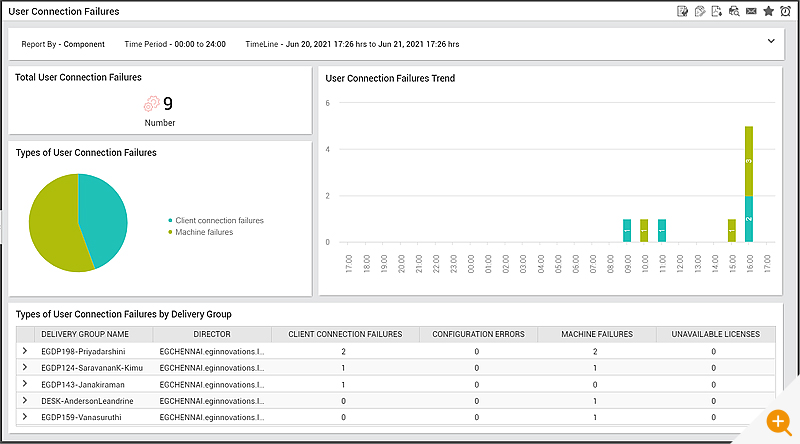Click the orange magnifier plus icon
Screen dimensions: 800x444
pos(779,422)
